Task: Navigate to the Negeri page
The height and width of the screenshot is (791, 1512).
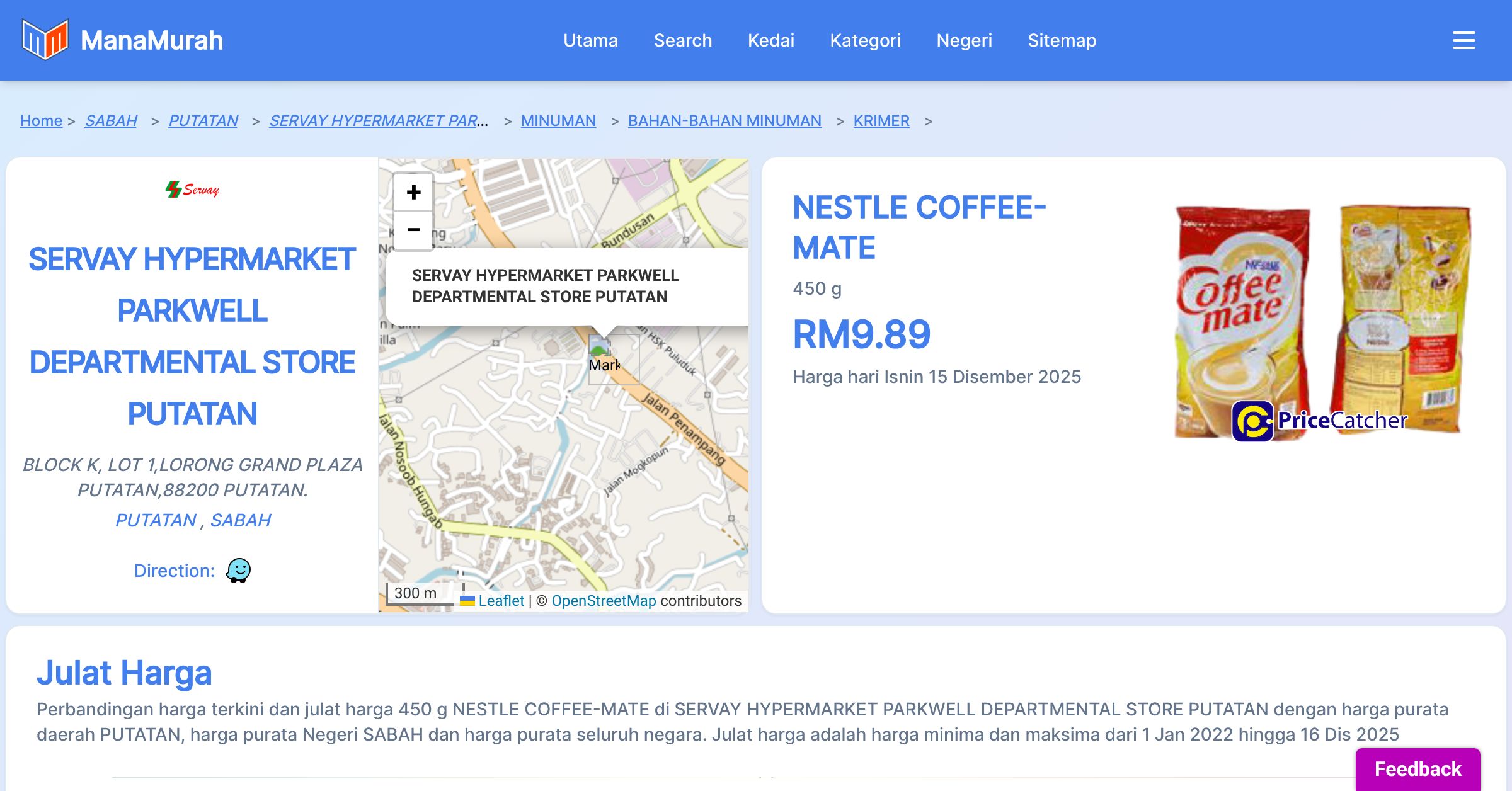Action: point(964,40)
